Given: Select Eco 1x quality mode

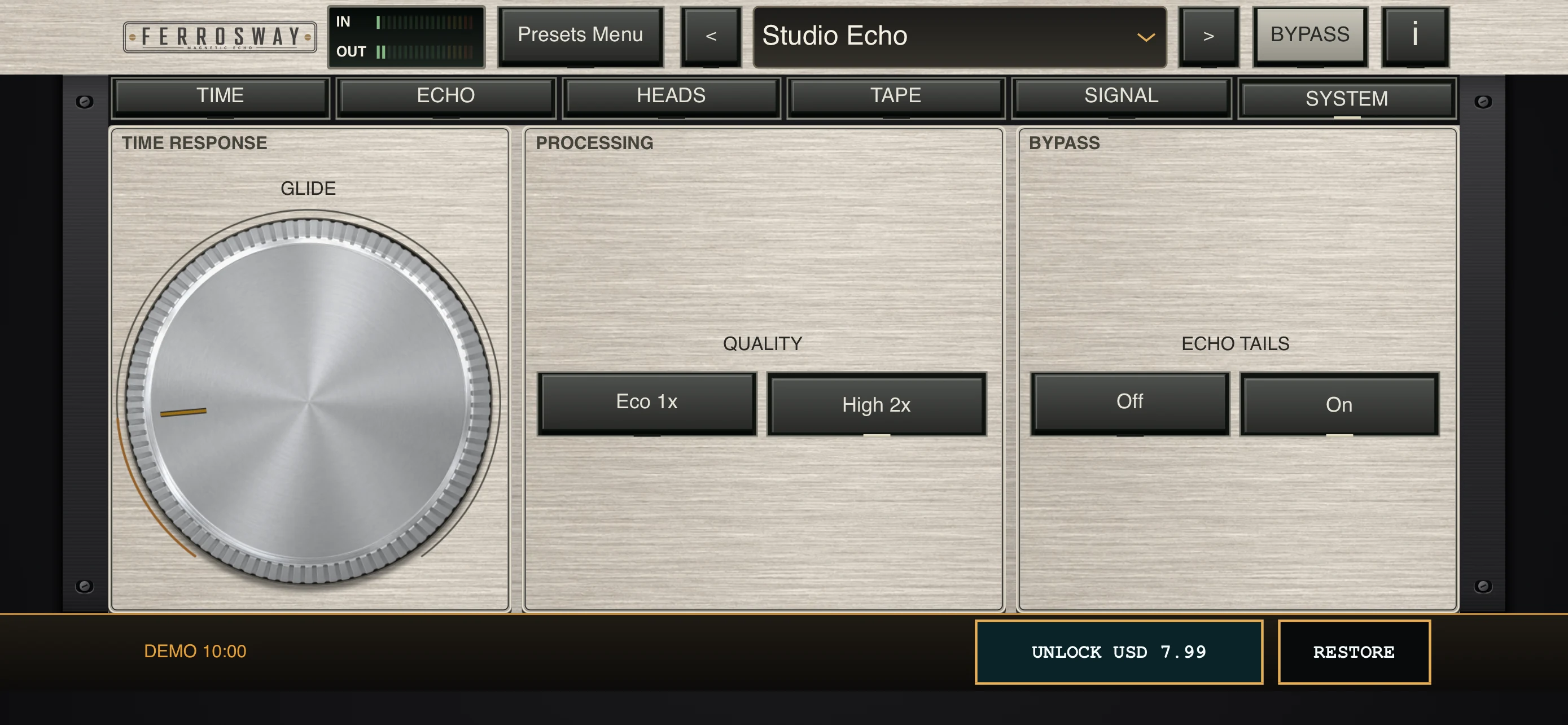Looking at the screenshot, I should click(646, 403).
